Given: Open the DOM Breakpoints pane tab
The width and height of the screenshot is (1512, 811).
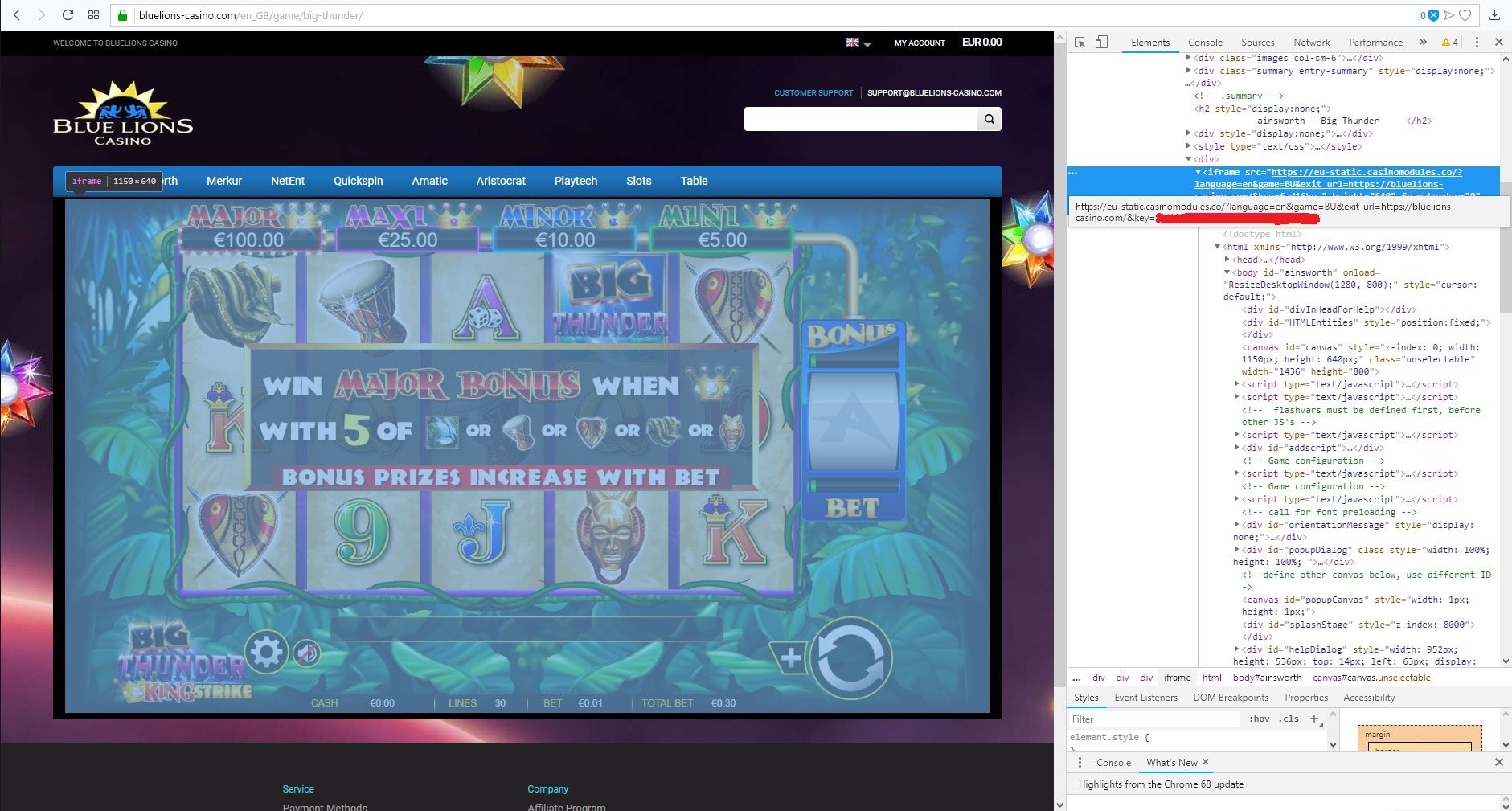Looking at the screenshot, I should pos(1231,698).
